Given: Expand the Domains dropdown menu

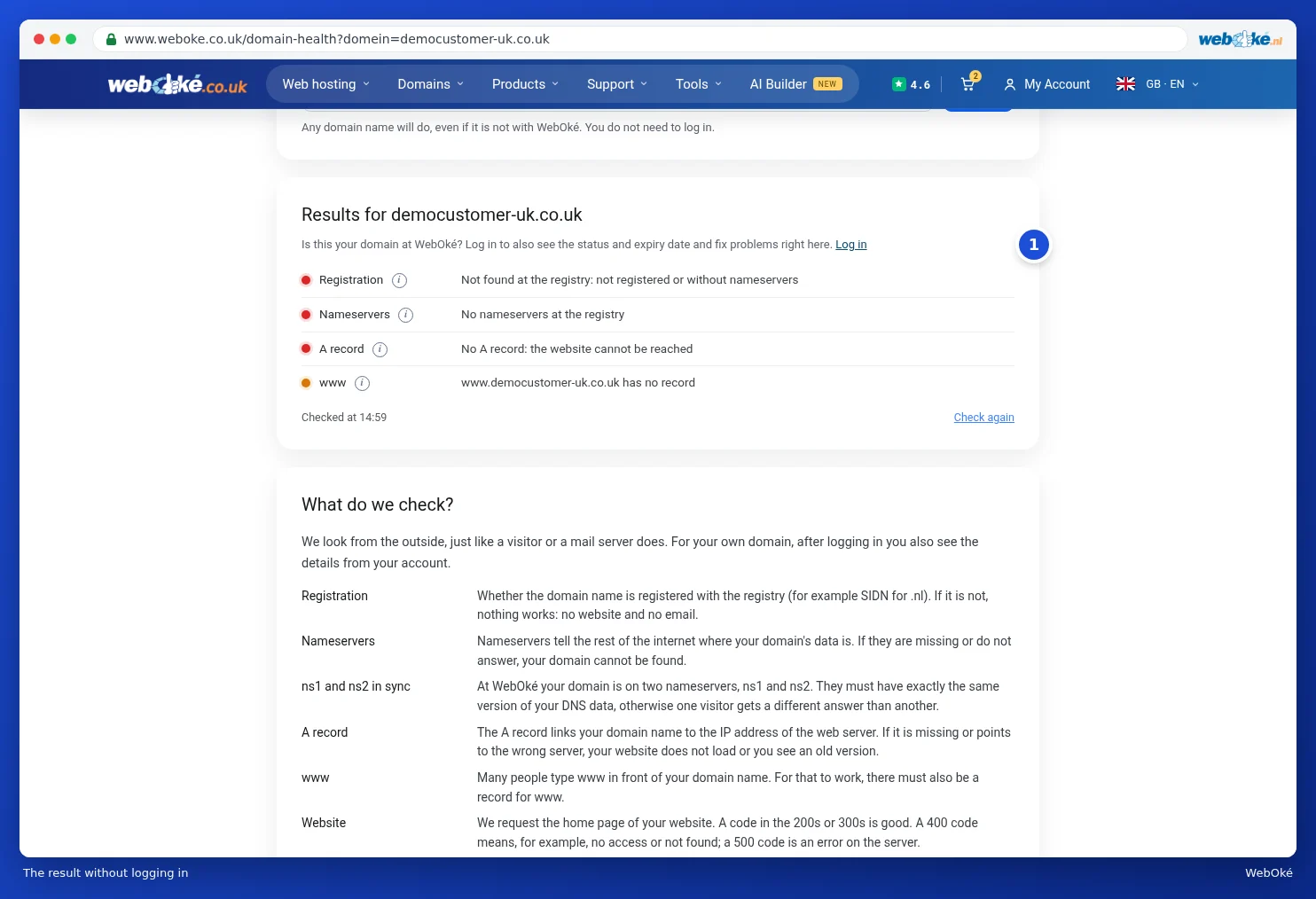Looking at the screenshot, I should 430,84.
